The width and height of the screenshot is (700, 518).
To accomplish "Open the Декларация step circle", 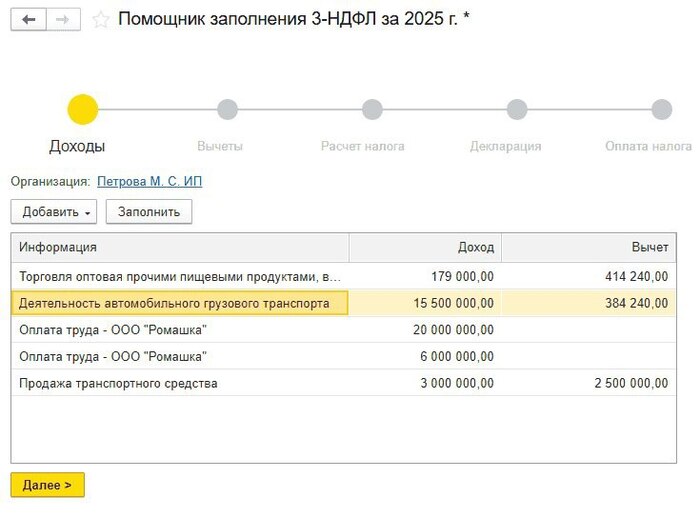I will tap(517, 109).
